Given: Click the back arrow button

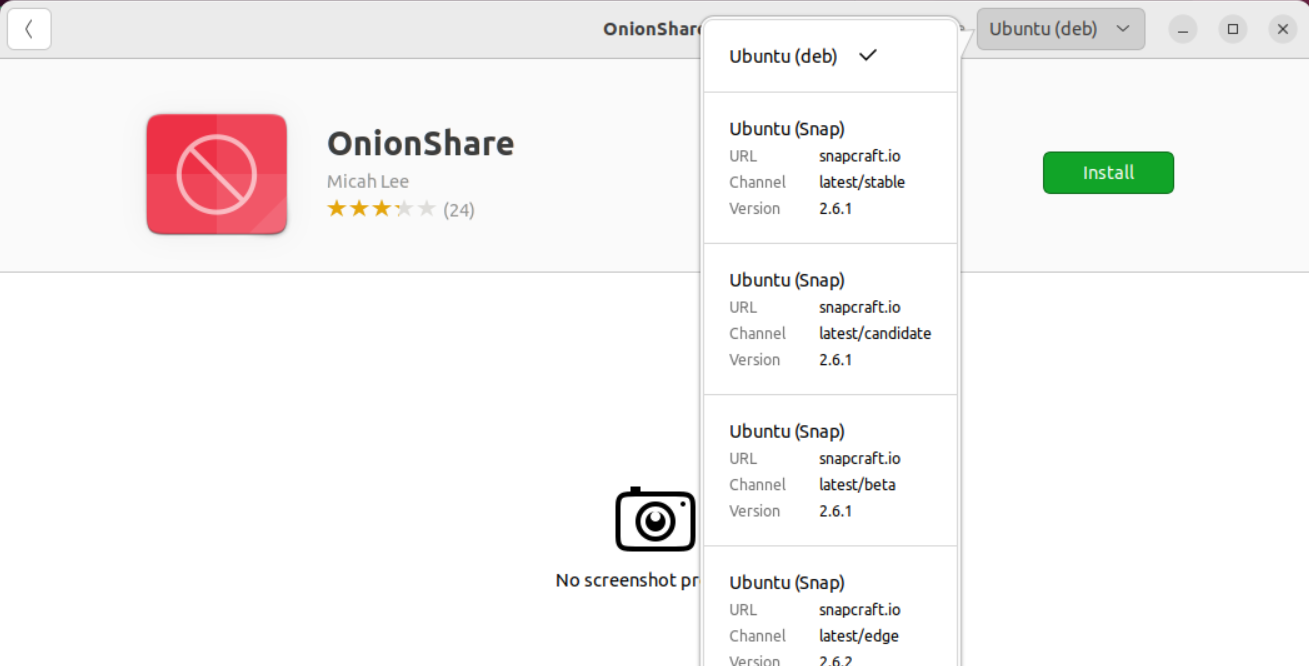Looking at the screenshot, I should (29, 30).
